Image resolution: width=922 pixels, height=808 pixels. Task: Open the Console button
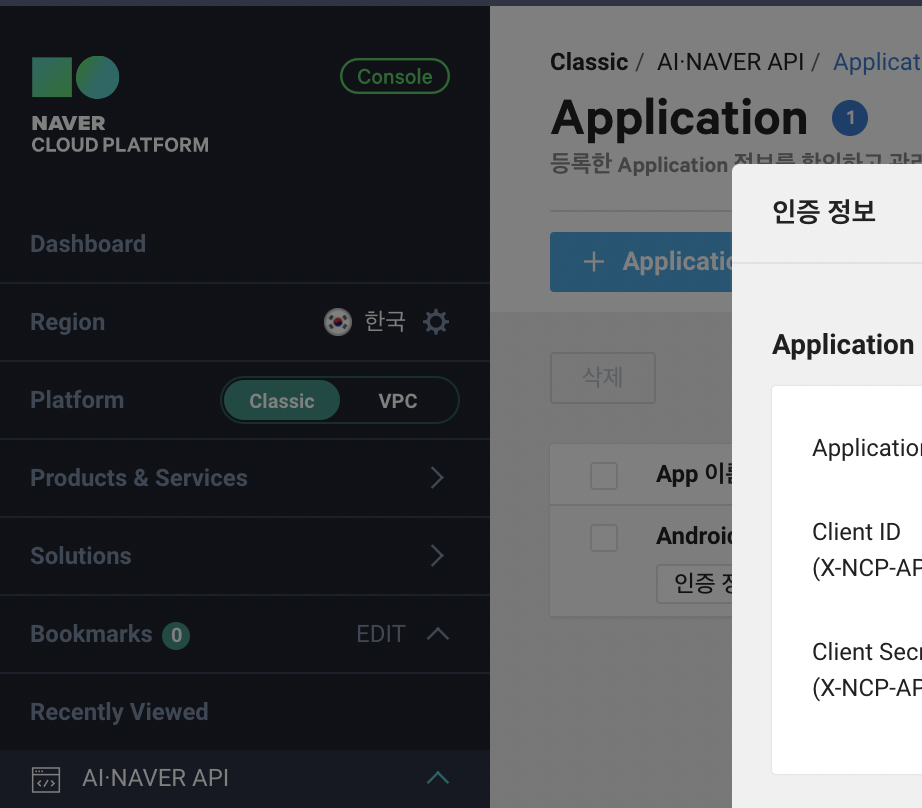[395, 76]
